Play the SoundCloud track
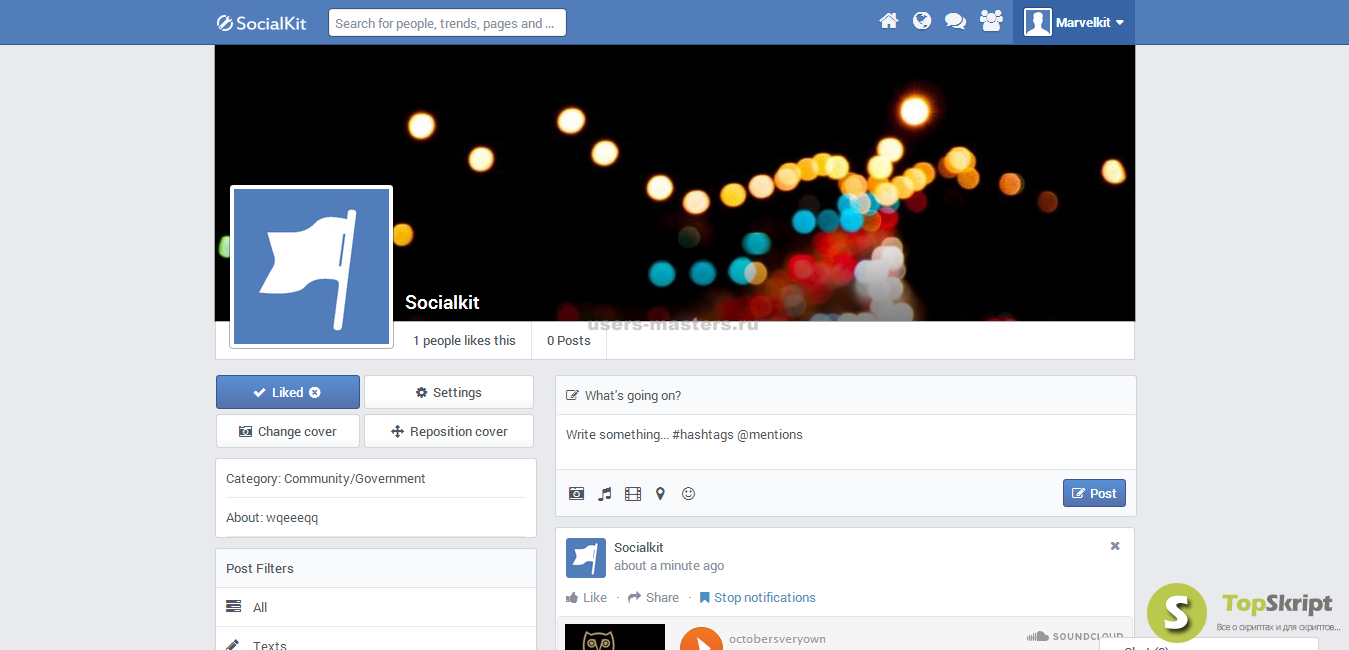The width and height of the screenshot is (1349, 650). point(701,639)
